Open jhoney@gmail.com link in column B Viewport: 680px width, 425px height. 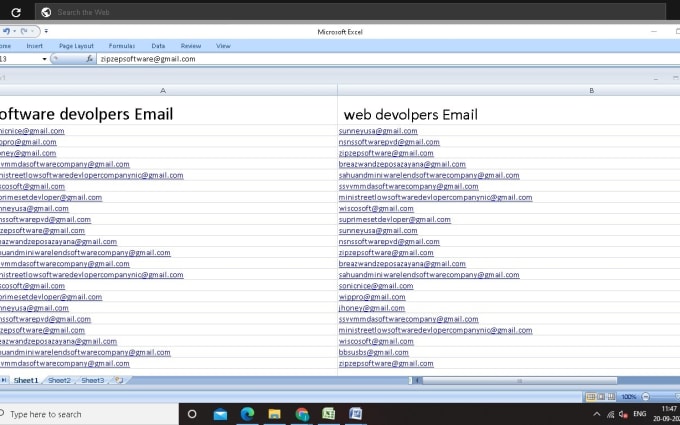click(372, 308)
